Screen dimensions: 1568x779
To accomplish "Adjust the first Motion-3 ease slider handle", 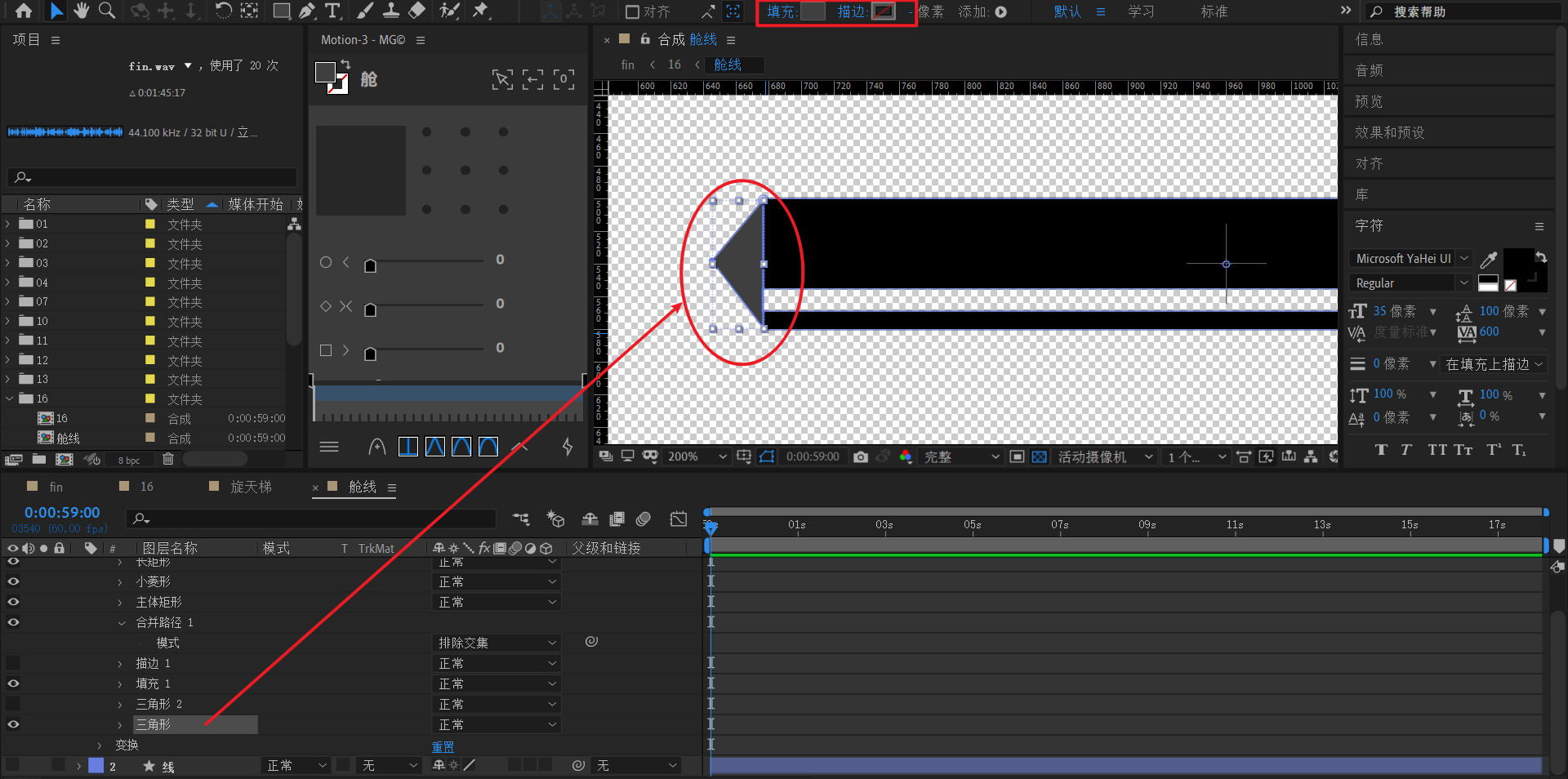I will 370,265.
